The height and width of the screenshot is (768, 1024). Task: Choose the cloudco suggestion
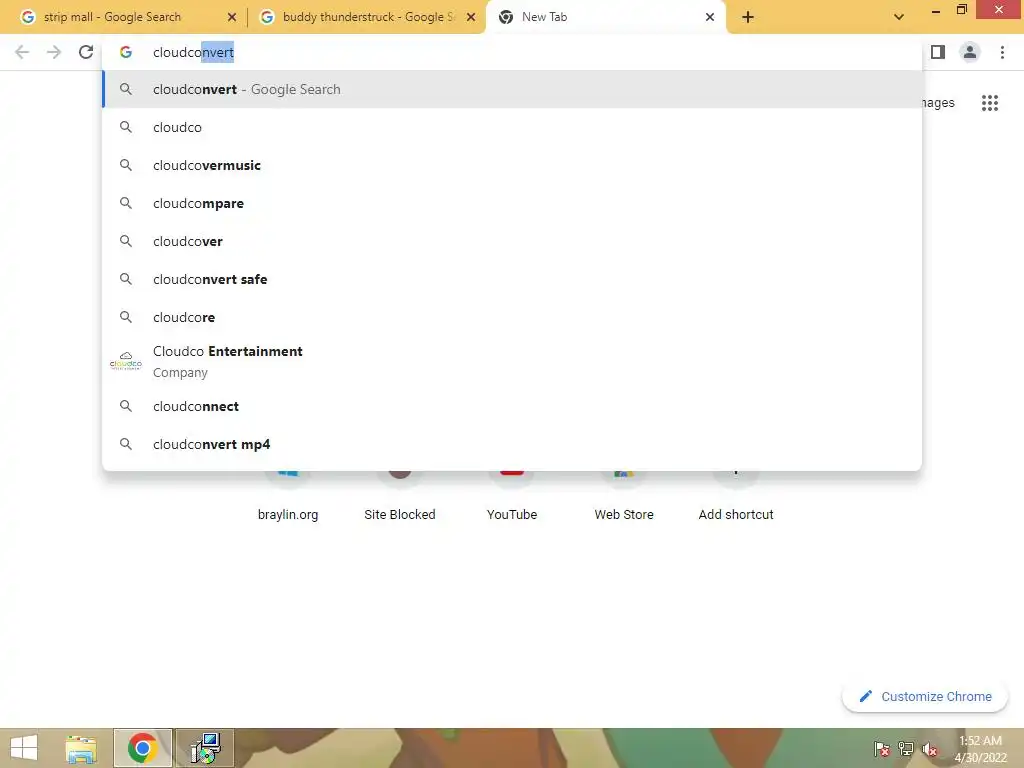point(512,127)
